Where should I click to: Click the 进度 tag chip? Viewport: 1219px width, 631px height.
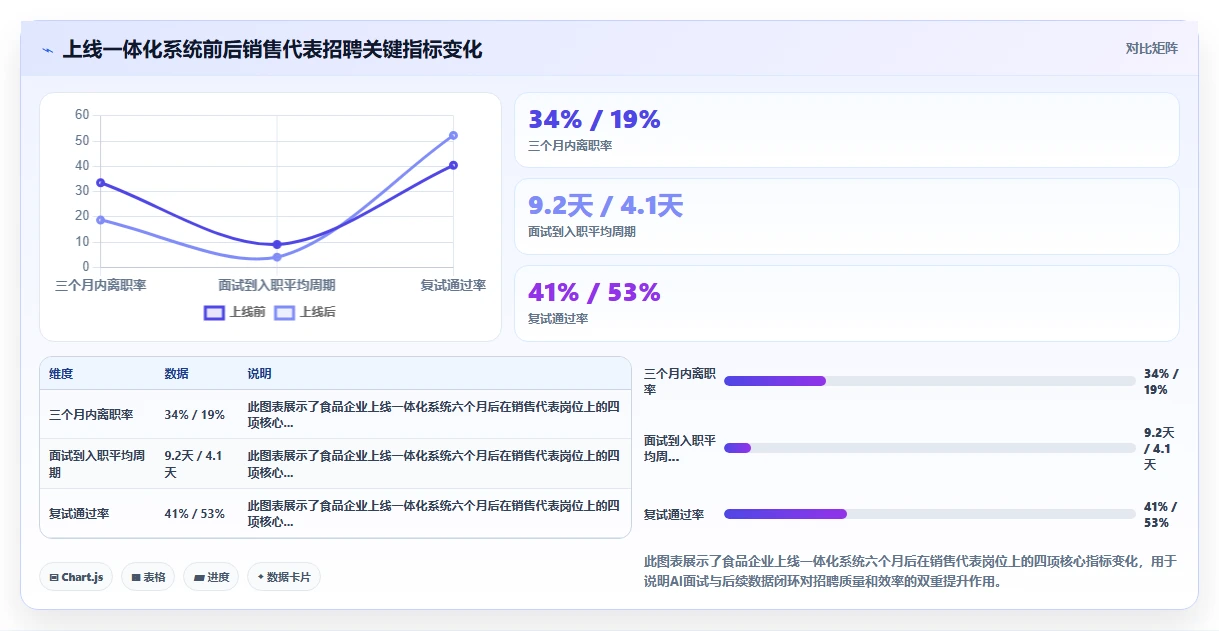(x=211, y=577)
